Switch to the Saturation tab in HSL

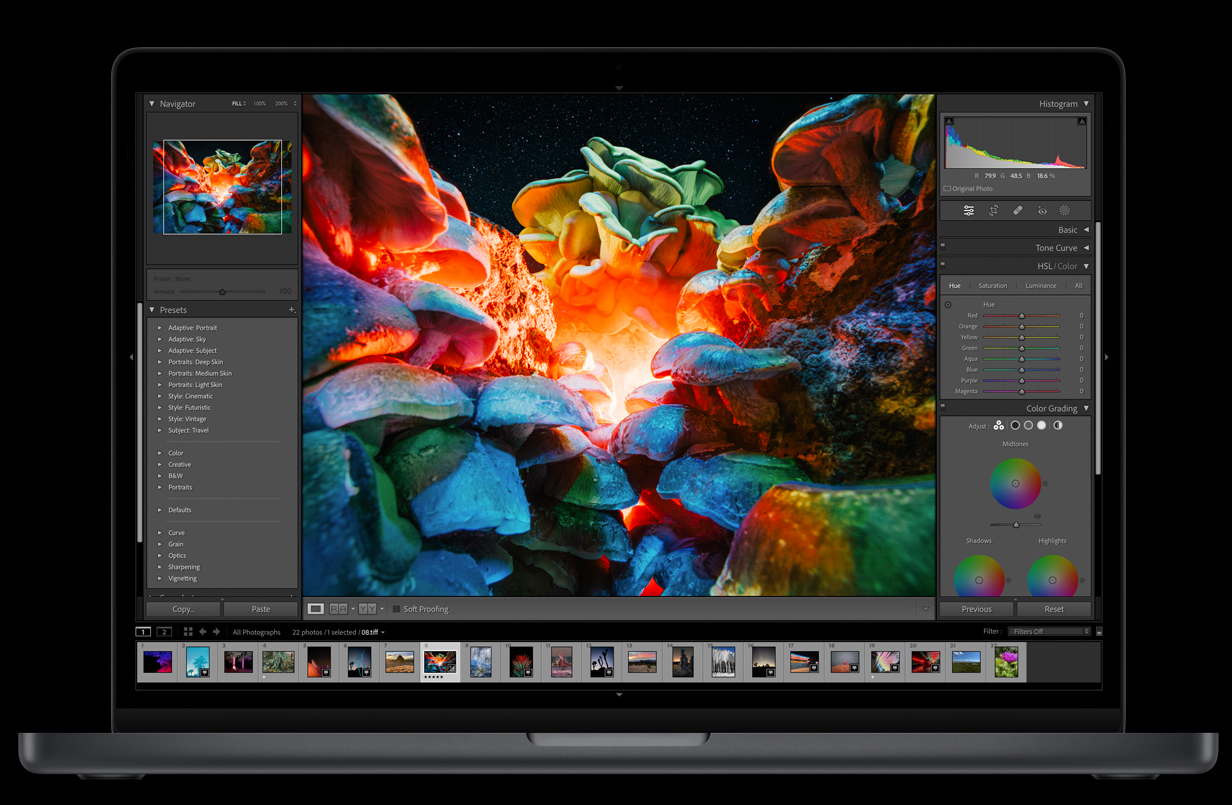(x=992, y=286)
